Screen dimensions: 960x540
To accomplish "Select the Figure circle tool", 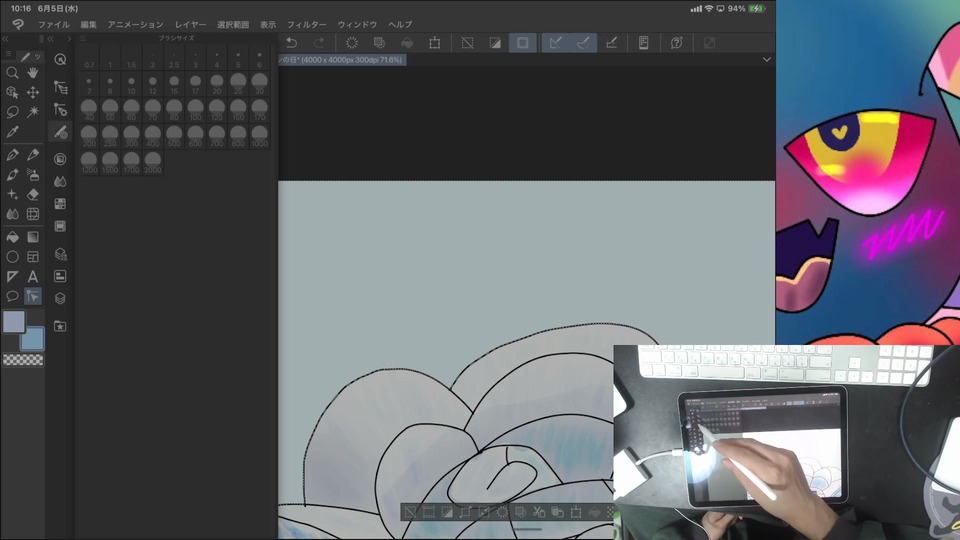I will coord(12,257).
